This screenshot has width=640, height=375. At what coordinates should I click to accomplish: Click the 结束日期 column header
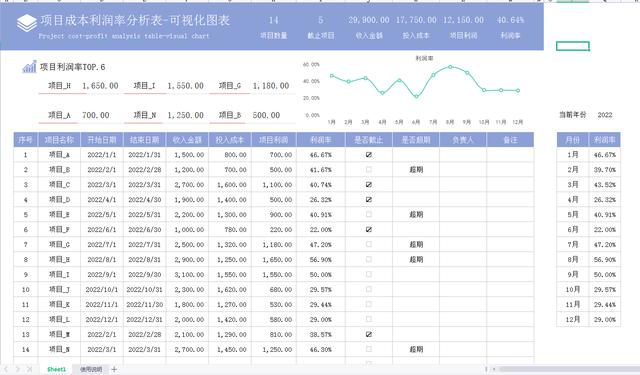144,140
